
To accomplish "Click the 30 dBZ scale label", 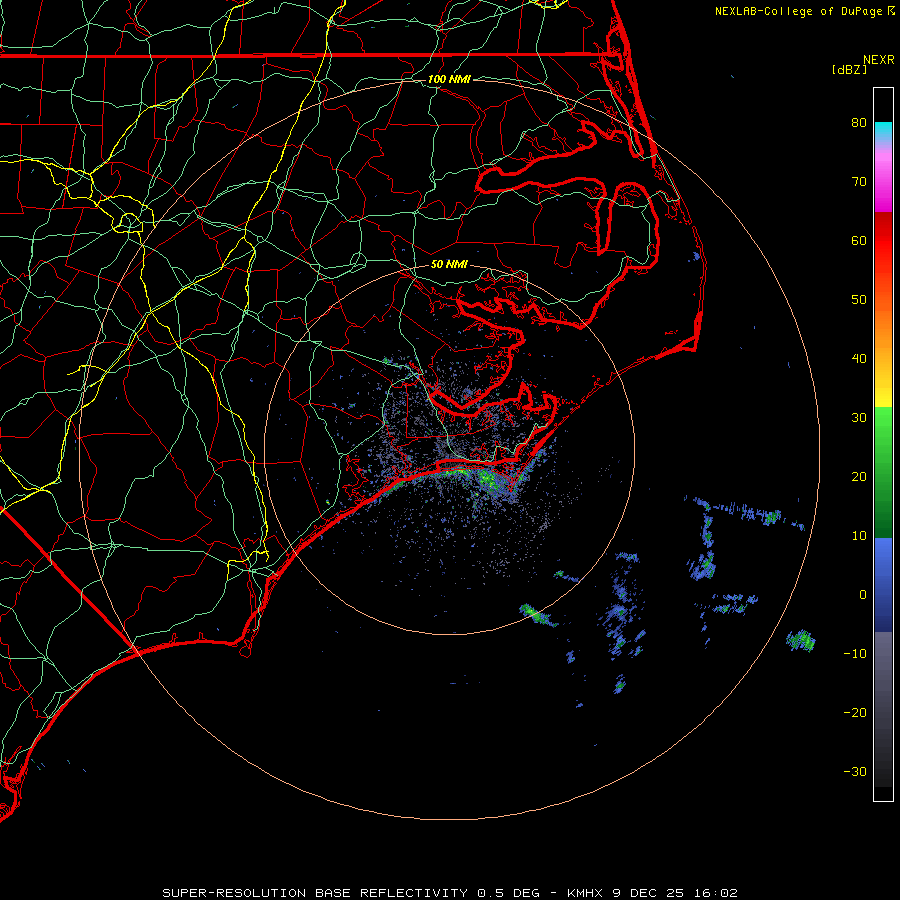I will coord(859,418).
